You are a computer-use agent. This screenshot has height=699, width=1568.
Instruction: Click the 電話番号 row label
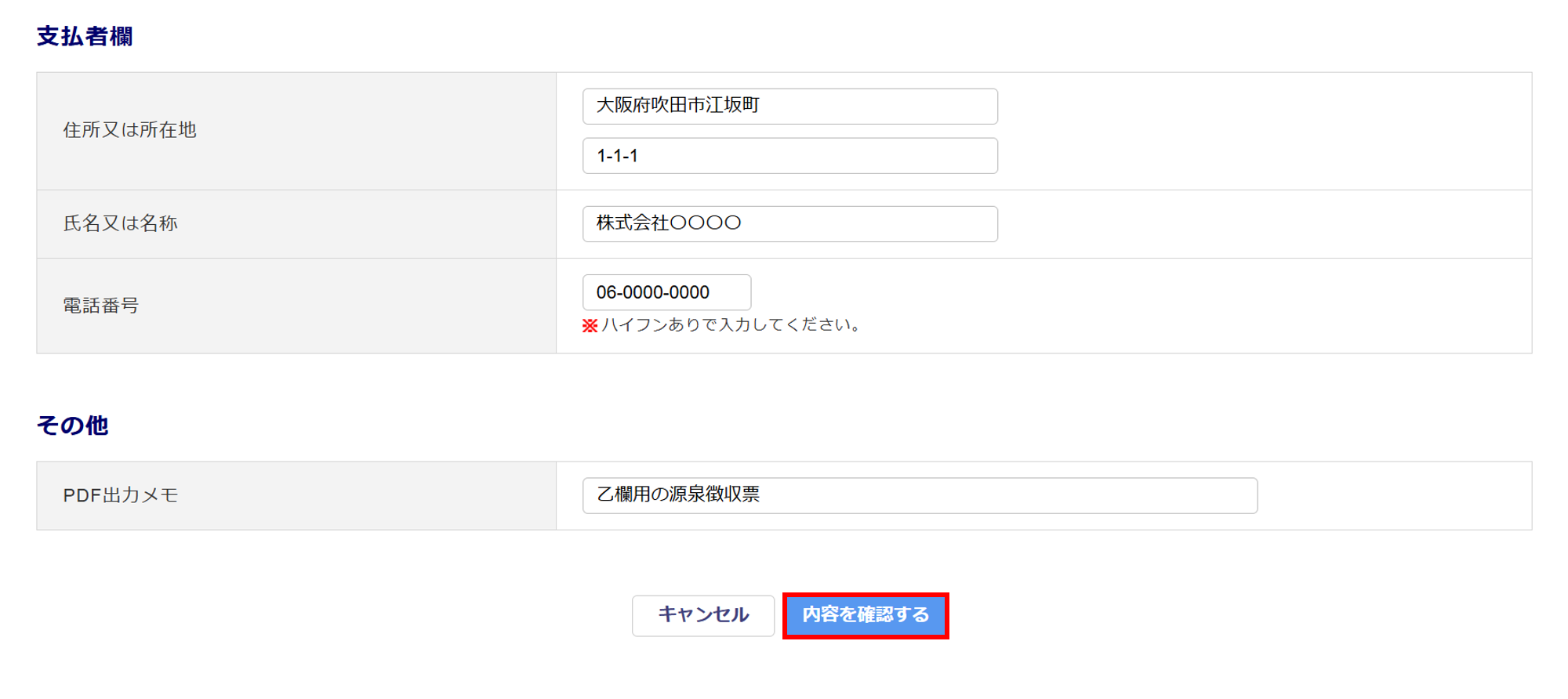tap(100, 306)
